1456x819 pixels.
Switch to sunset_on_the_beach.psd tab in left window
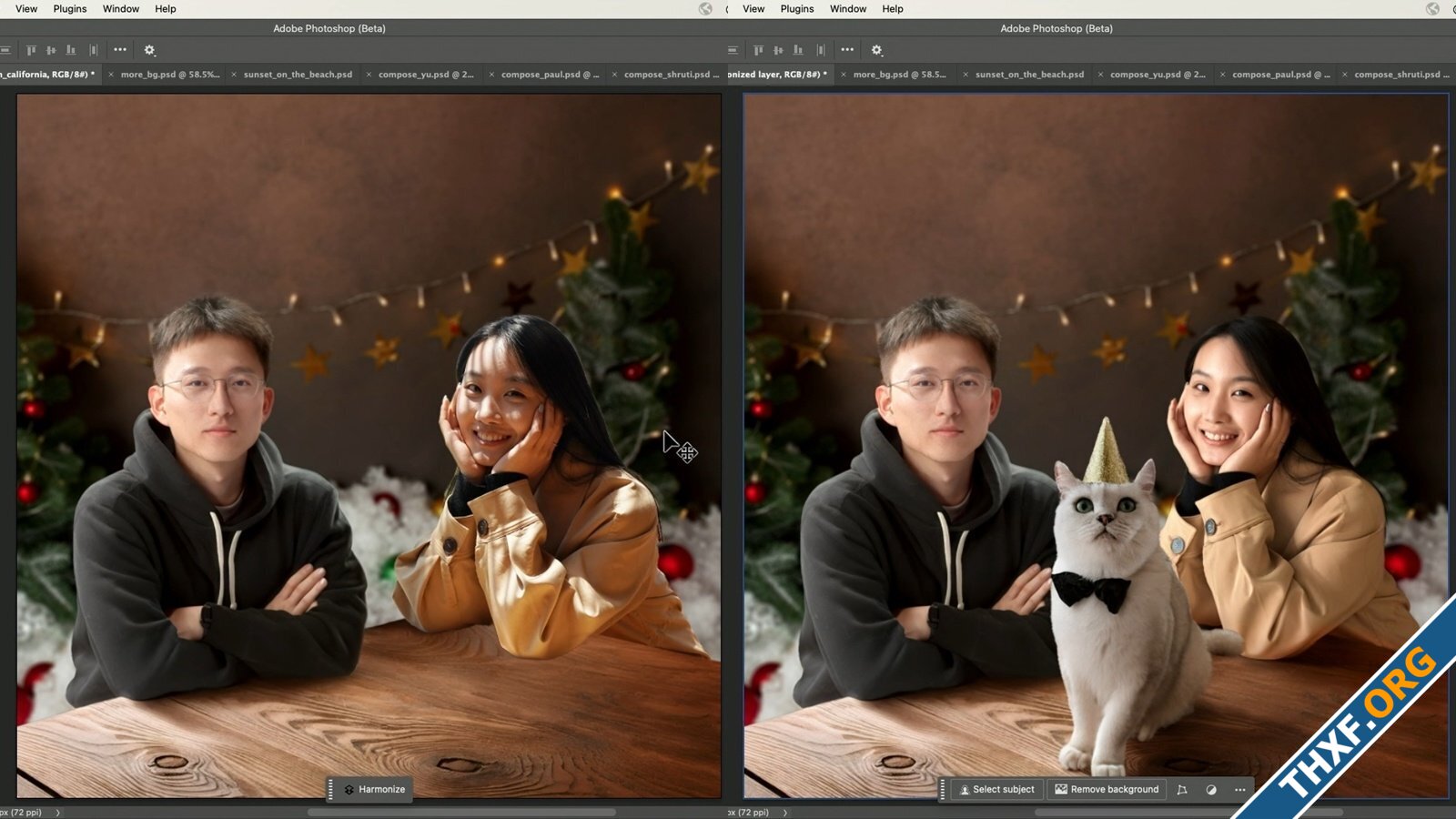click(298, 75)
